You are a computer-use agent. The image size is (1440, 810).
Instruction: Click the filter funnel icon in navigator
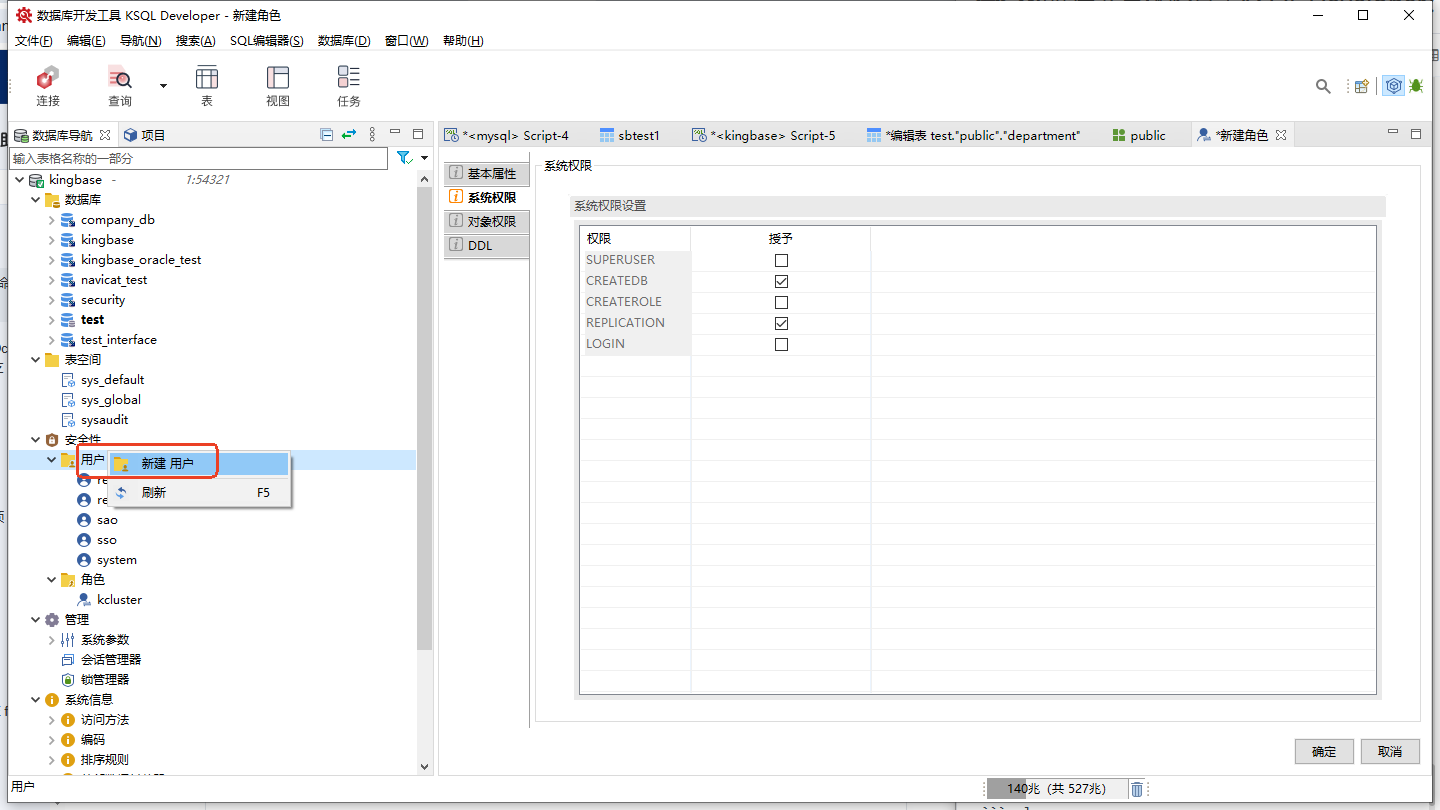pyautogui.click(x=403, y=158)
